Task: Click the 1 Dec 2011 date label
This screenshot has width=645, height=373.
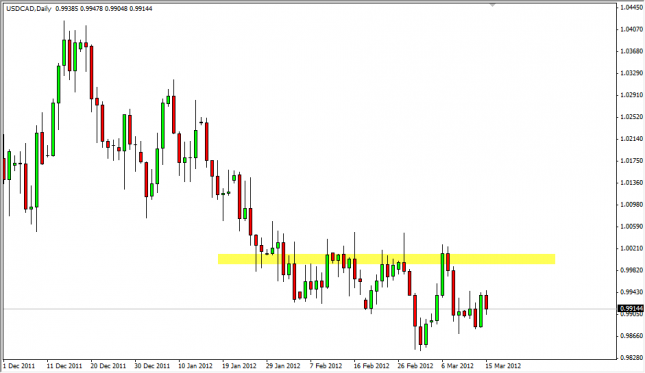Action: point(19,366)
